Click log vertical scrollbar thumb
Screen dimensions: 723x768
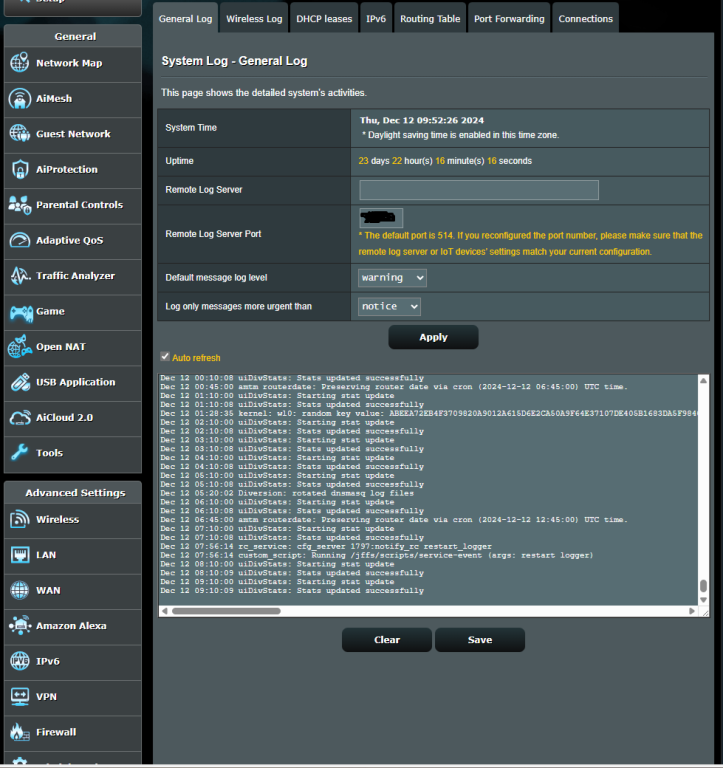pos(703,586)
